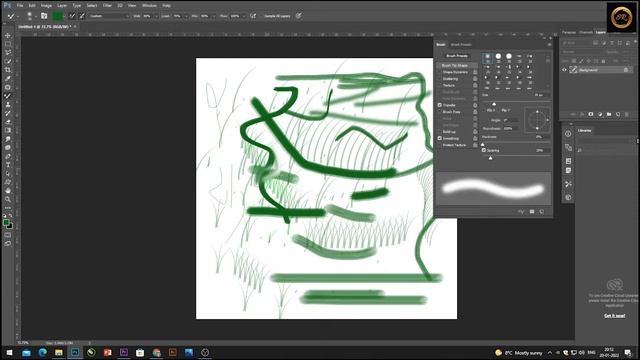The width and height of the screenshot is (640, 360).
Task: Click Clean brush after each stroke icon
Action: [82, 16]
